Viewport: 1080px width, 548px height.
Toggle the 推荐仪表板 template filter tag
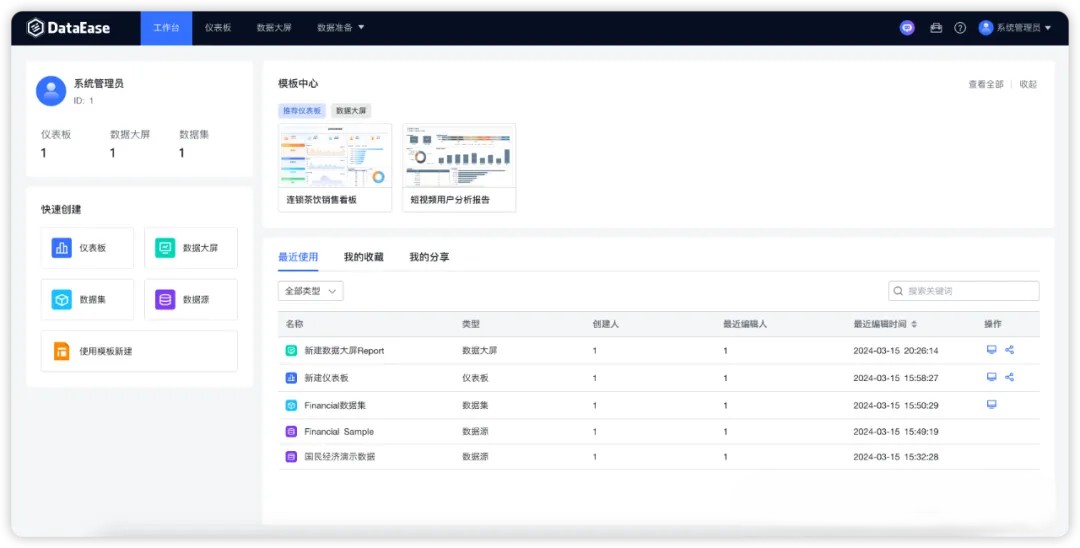point(301,111)
